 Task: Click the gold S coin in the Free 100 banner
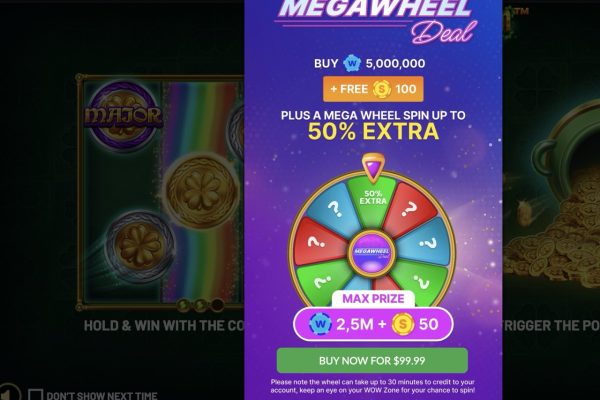tap(382, 90)
